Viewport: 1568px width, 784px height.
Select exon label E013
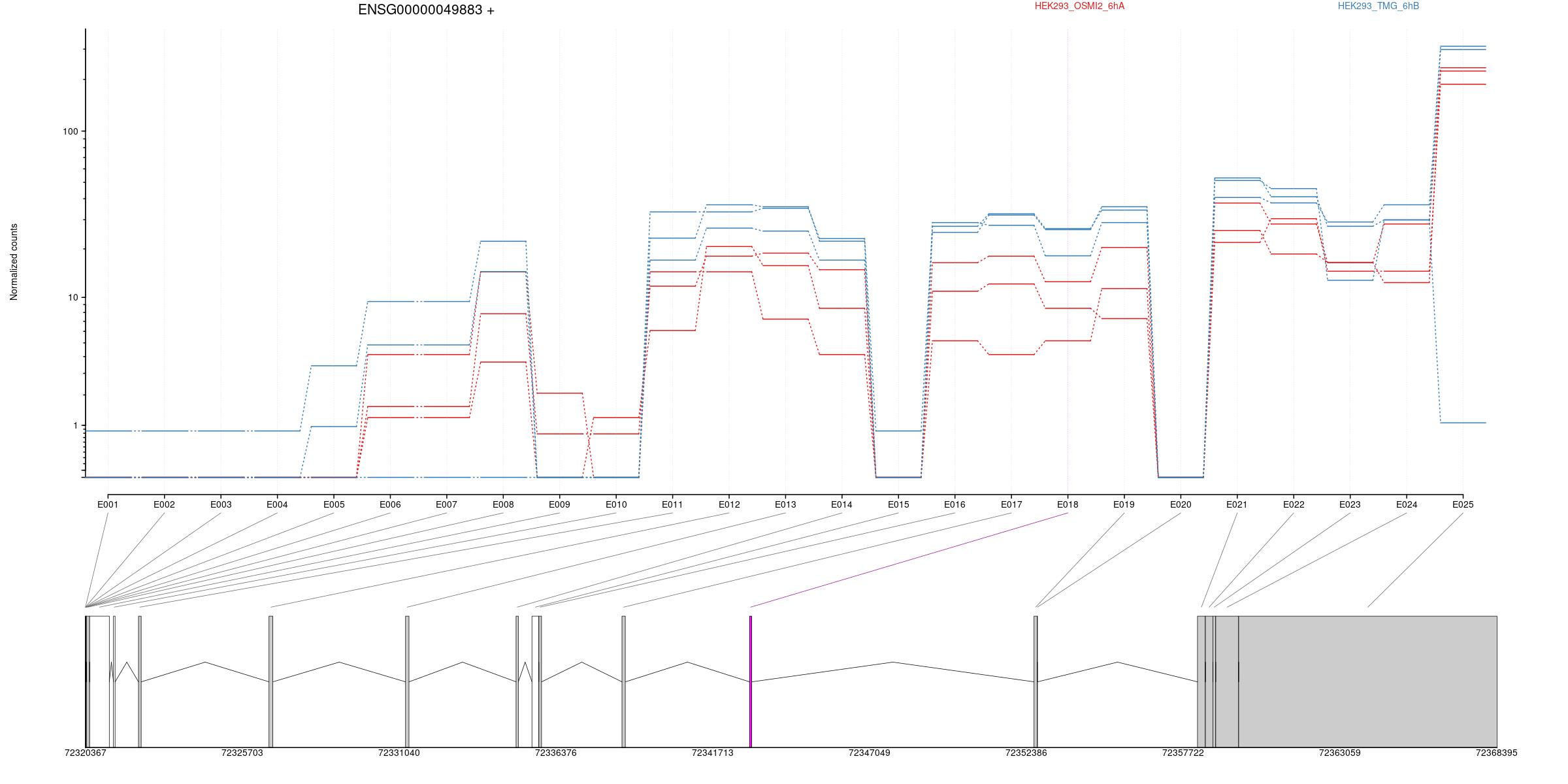tap(785, 504)
